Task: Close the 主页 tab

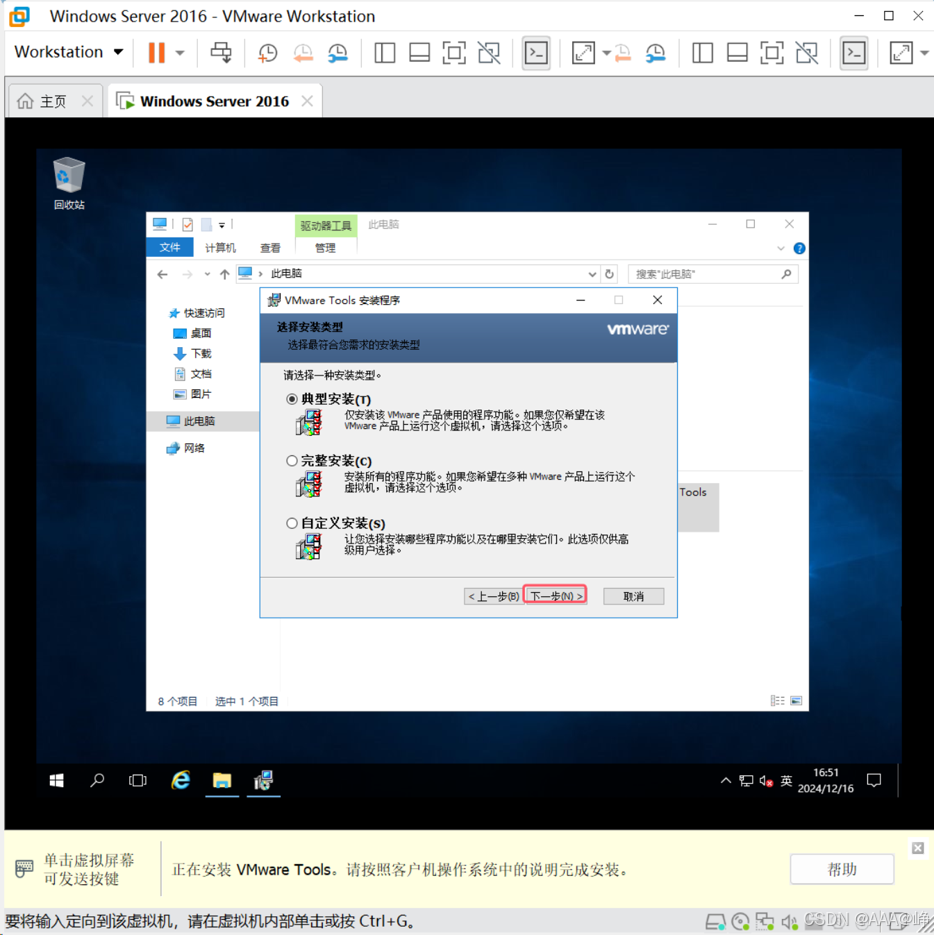Action: click(x=87, y=101)
